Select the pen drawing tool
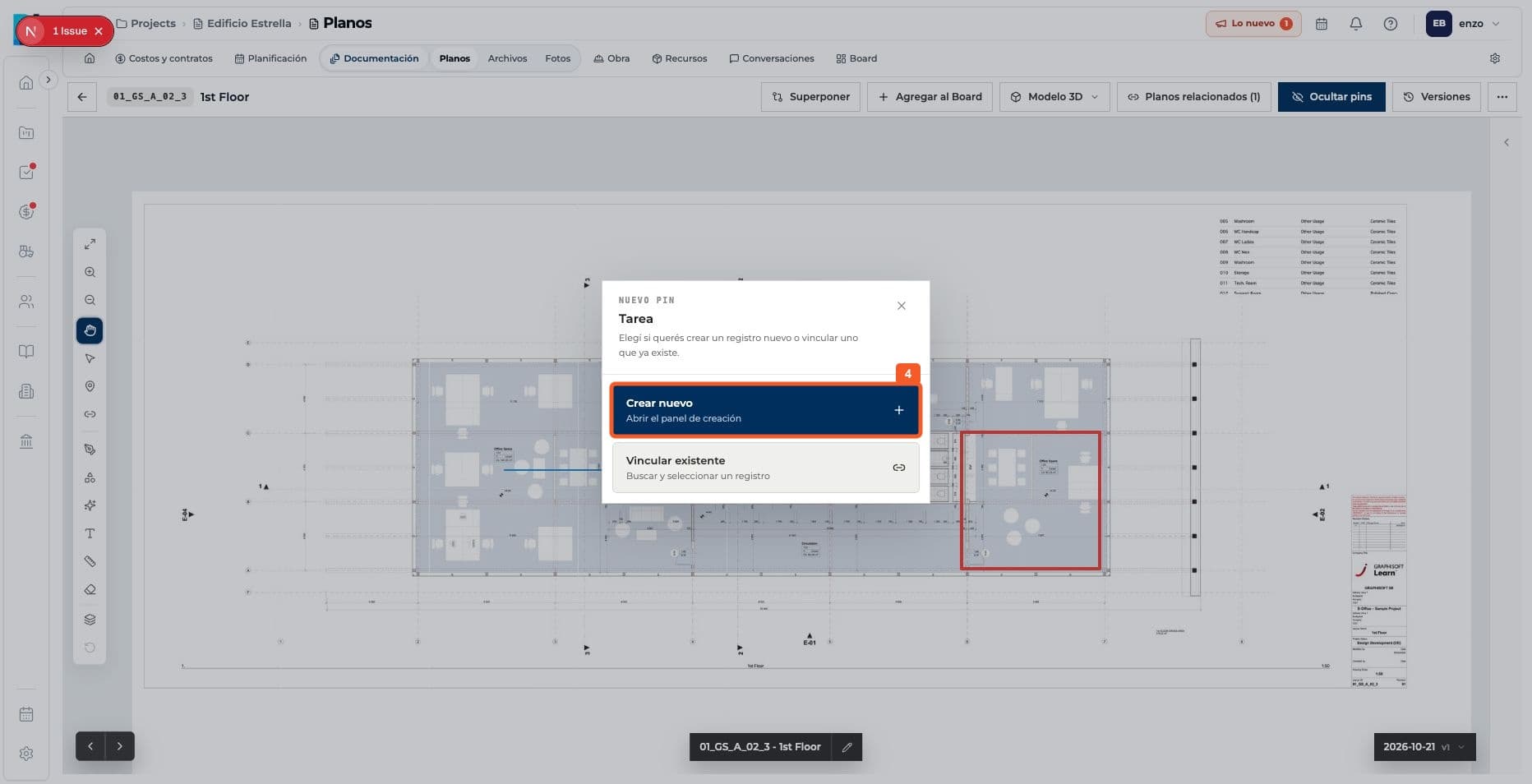This screenshot has height=784, width=1532. [90, 450]
